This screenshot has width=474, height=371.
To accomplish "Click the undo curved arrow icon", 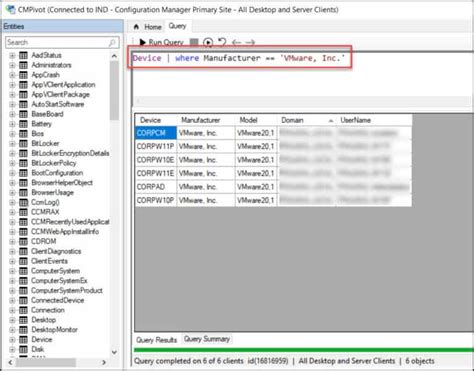I will coord(222,42).
